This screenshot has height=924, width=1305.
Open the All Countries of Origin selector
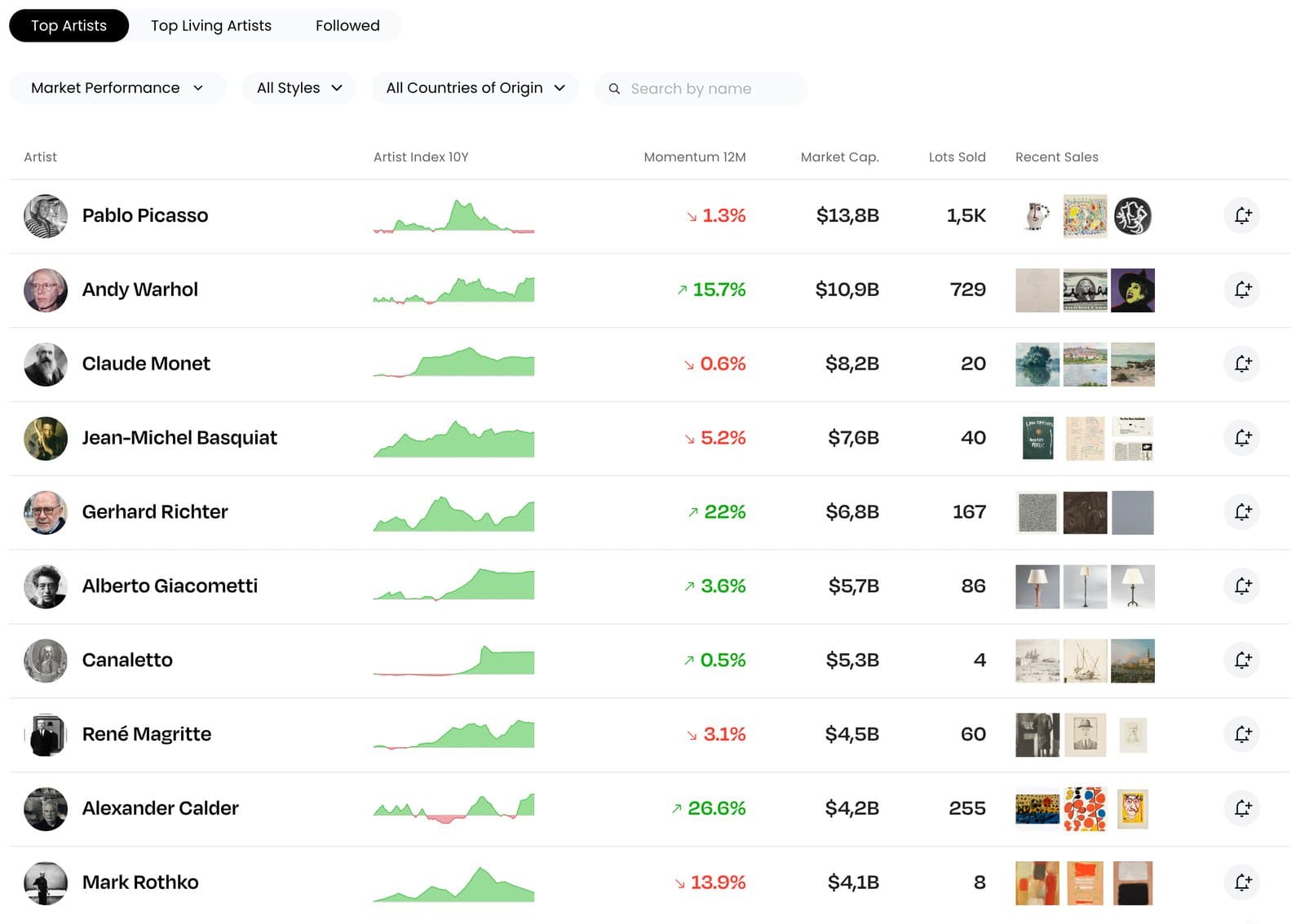pos(475,87)
